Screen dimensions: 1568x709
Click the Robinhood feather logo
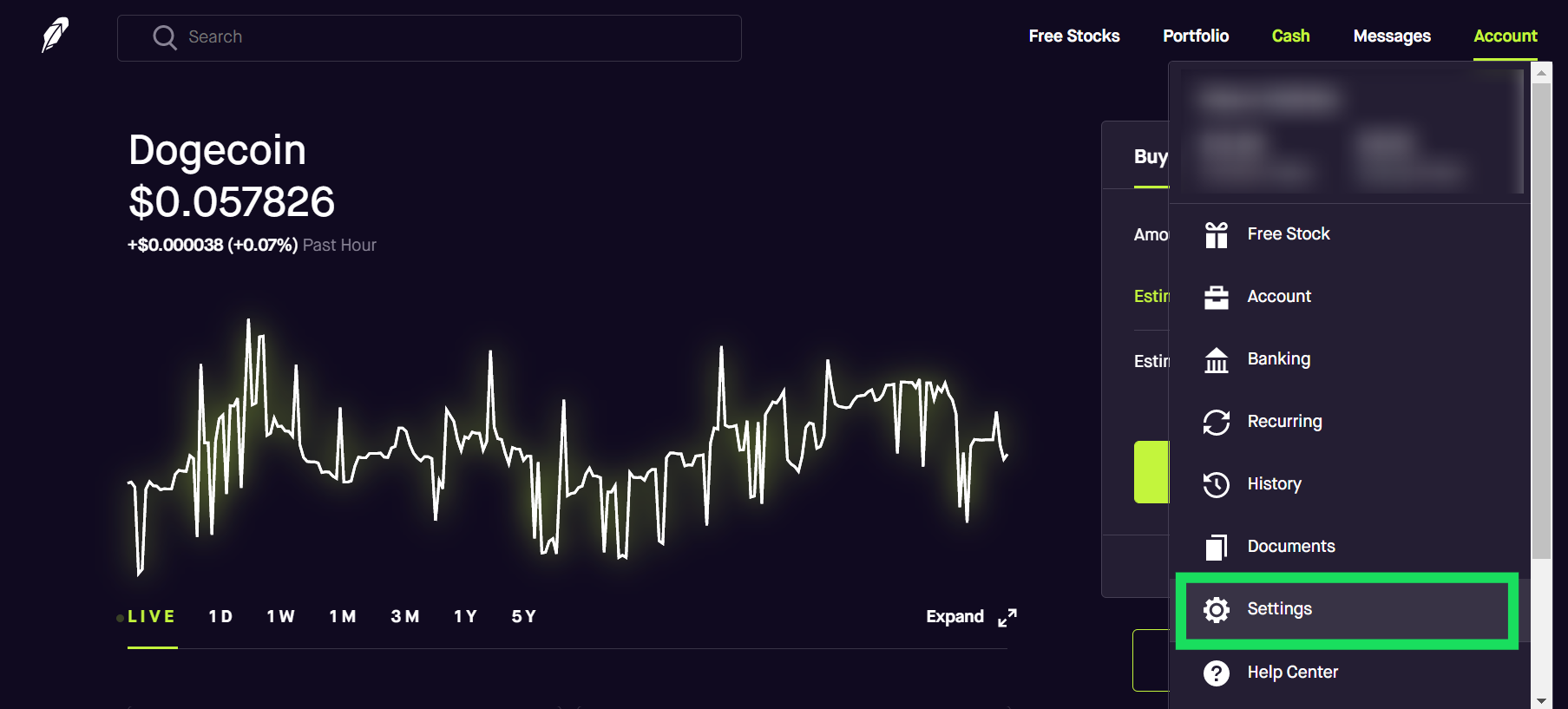pos(55,36)
